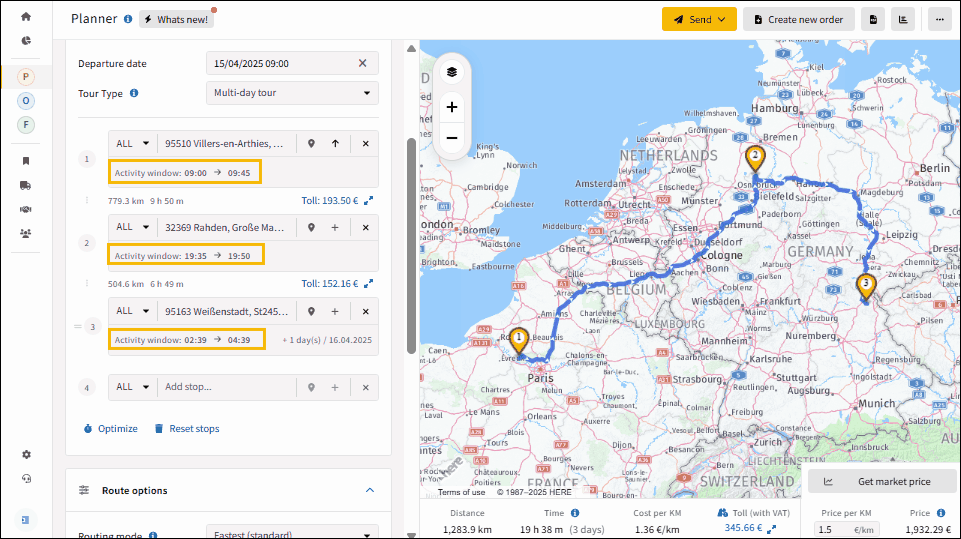
Task: Remove the Villers-en-Arthies stop
Action: [365, 143]
